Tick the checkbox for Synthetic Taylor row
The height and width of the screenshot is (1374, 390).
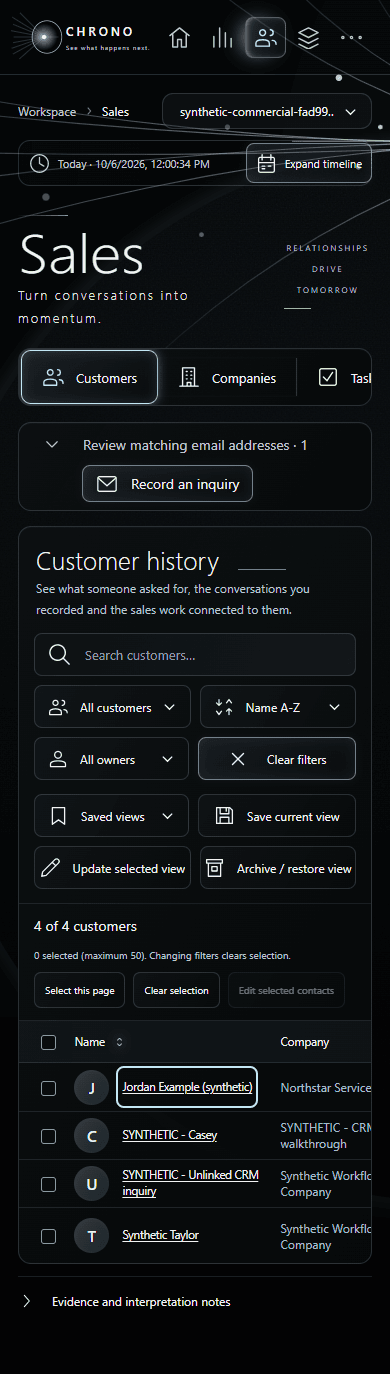(x=48, y=1236)
